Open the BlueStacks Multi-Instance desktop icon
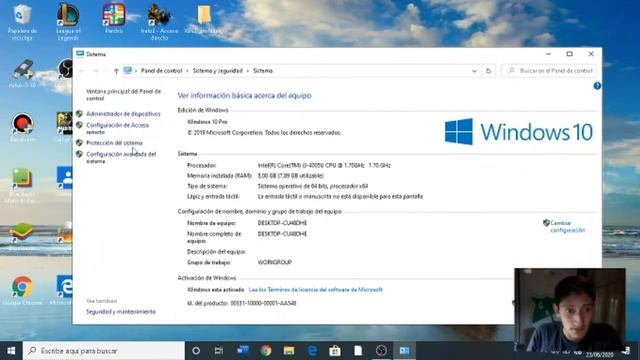Viewport: 640px width, 360px height. pyautogui.click(x=22, y=185)
